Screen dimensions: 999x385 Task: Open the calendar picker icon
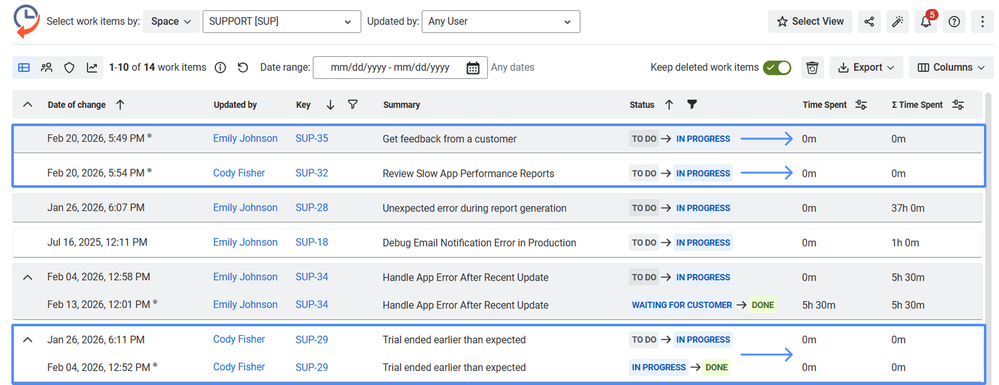point(473,68)
